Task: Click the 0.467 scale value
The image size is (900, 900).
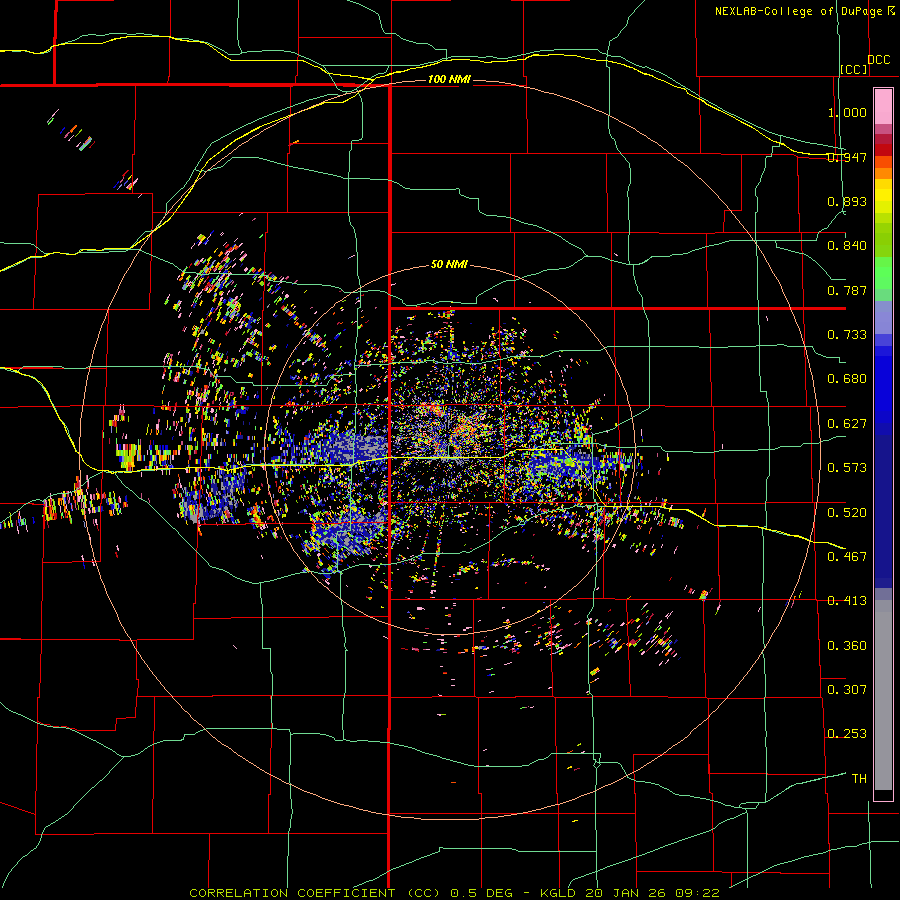Action: [847, 557]
